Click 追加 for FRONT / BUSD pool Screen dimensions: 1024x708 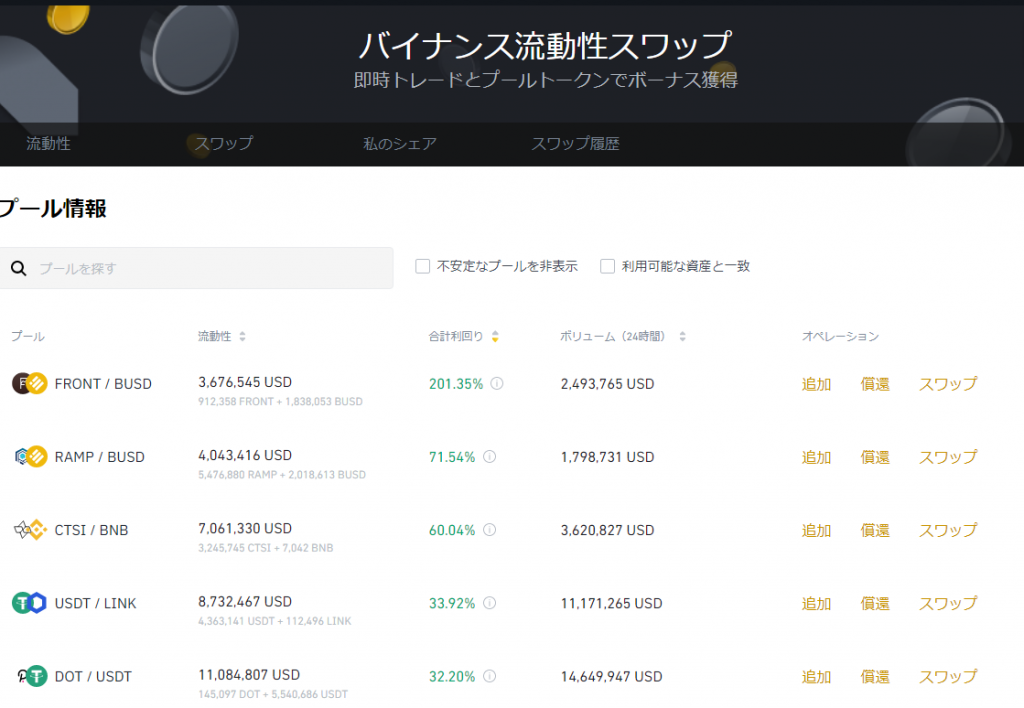tap(816, 384)
